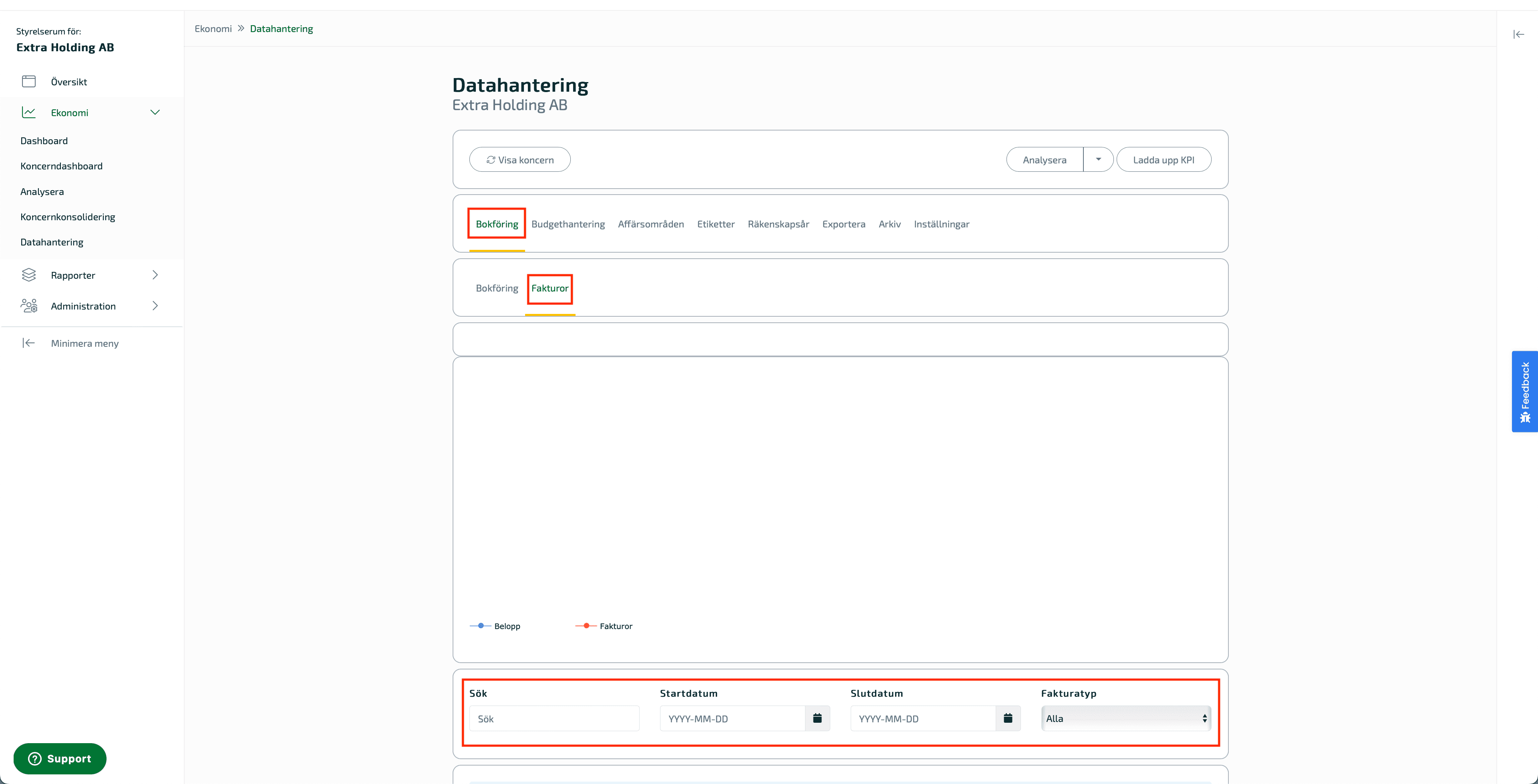Click the Översikt window icon in sidebar
The height and width of the screenshot is (784, 1538).
pyautogui.click(x=29, y=81)
